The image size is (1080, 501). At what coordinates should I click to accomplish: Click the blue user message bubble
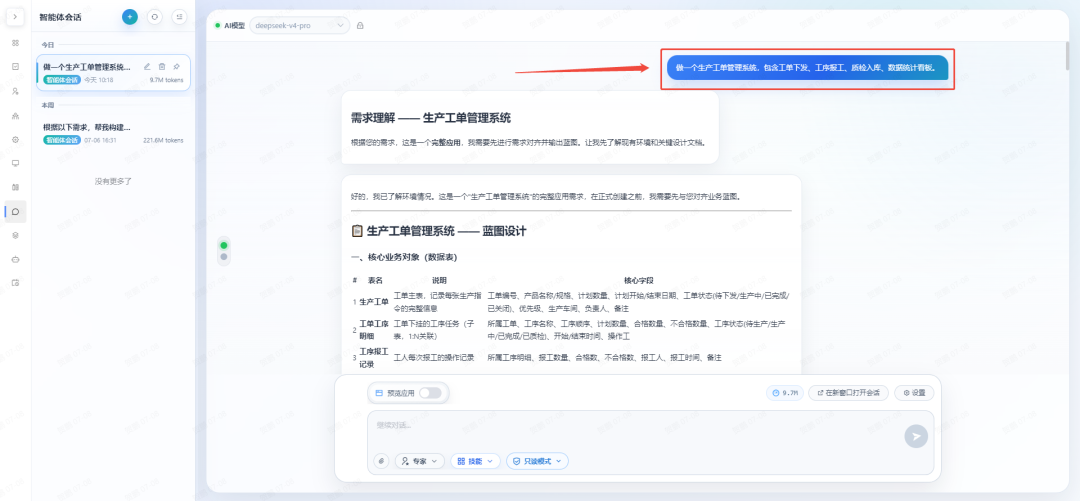click(x=807, y=68)
